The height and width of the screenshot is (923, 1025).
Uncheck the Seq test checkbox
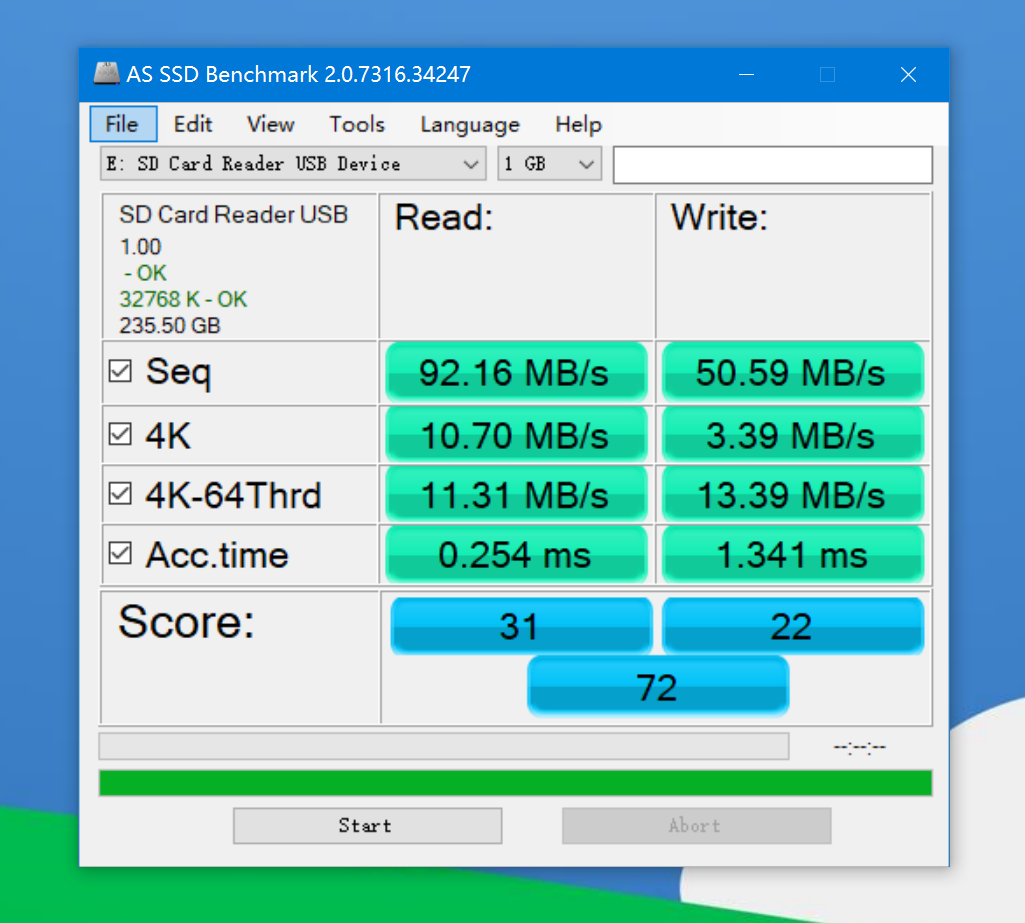pos(120,371)
